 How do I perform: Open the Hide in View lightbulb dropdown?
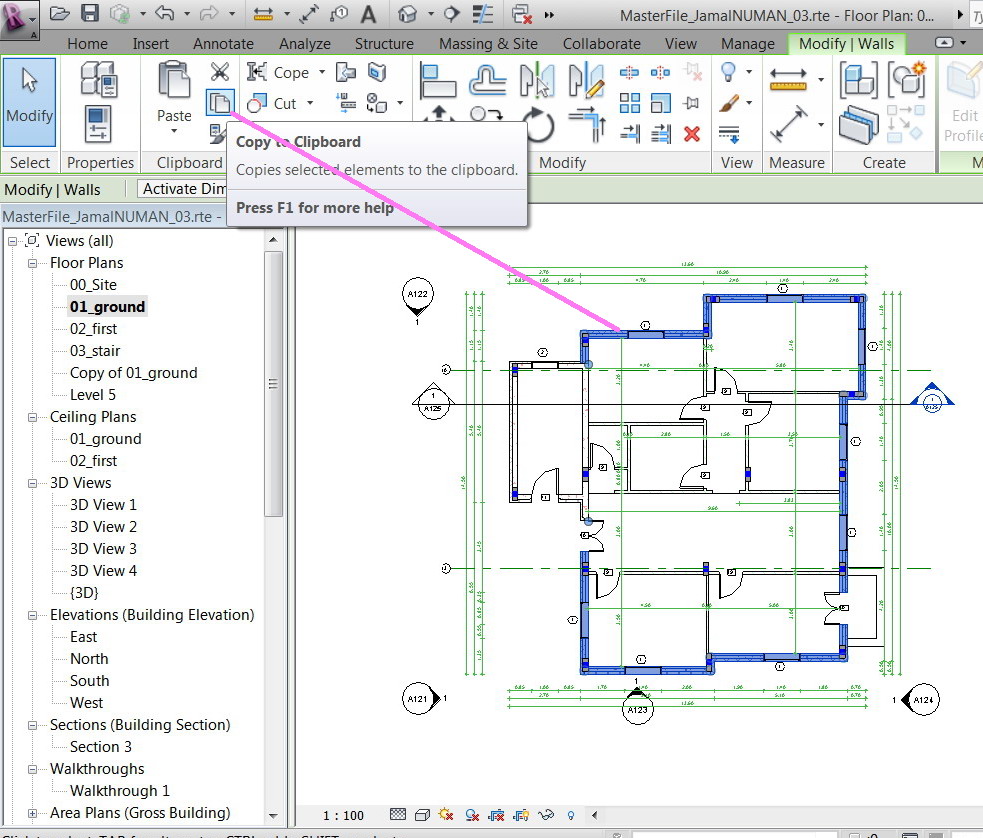click(x=749, y=72)
